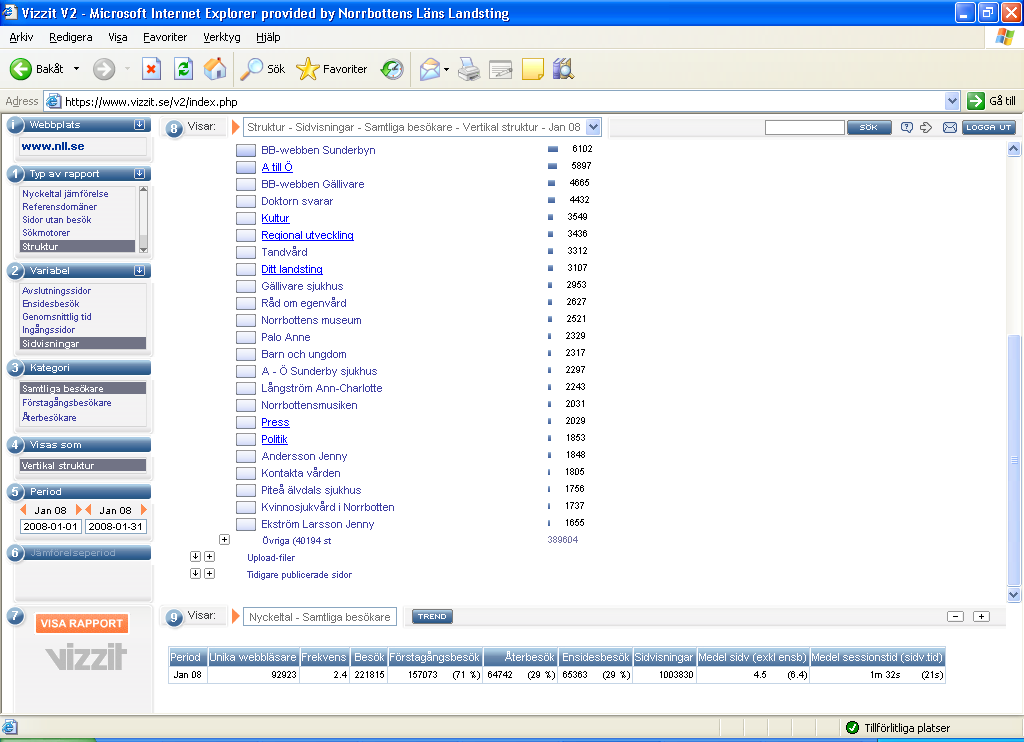The image size is (1024, 742).
Task: Select Nyckeltal jämförelse report type
Action: click(x=65, y=194)
